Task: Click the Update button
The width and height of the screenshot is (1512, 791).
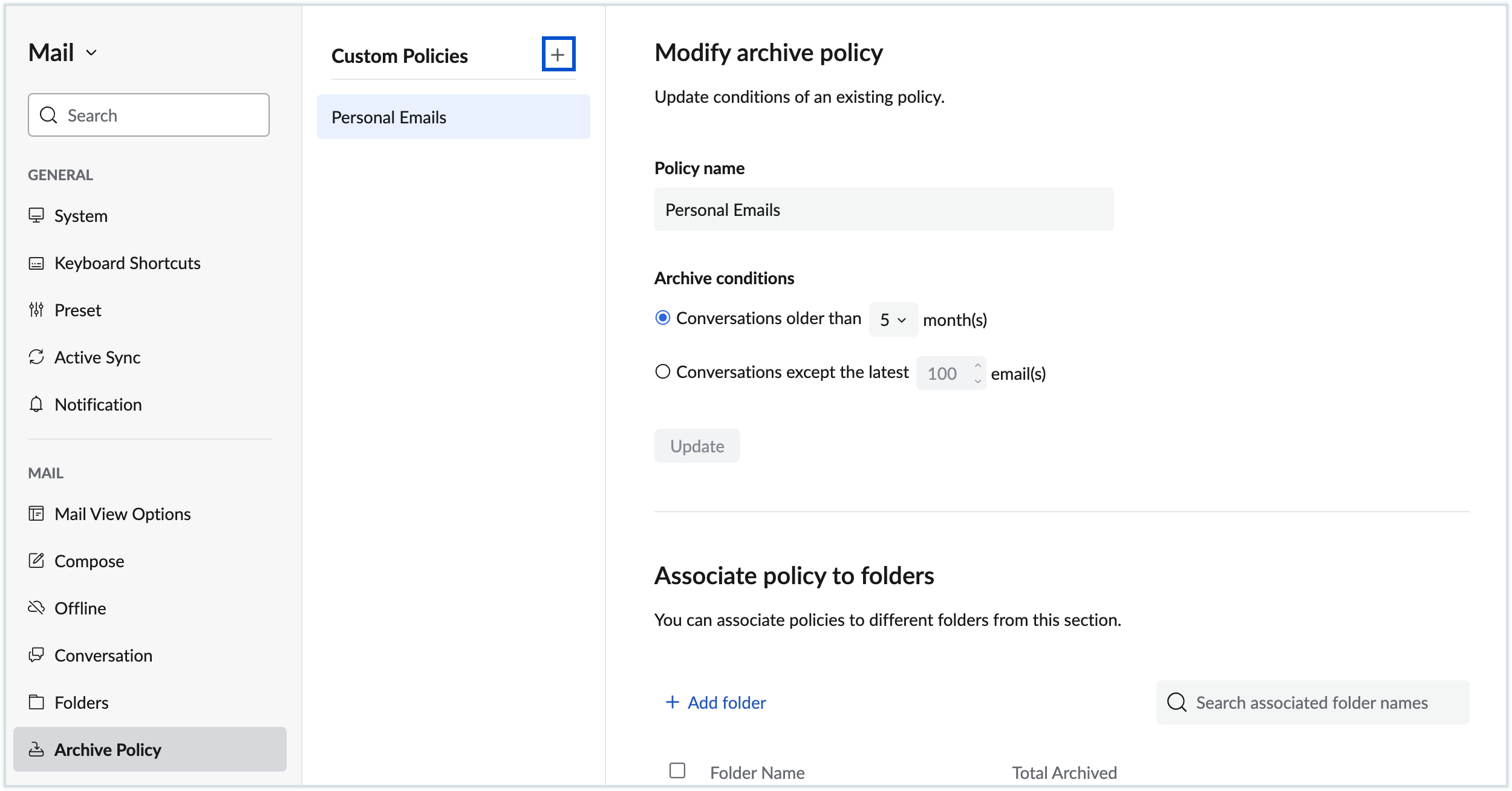Action: [x=697, y=446]
